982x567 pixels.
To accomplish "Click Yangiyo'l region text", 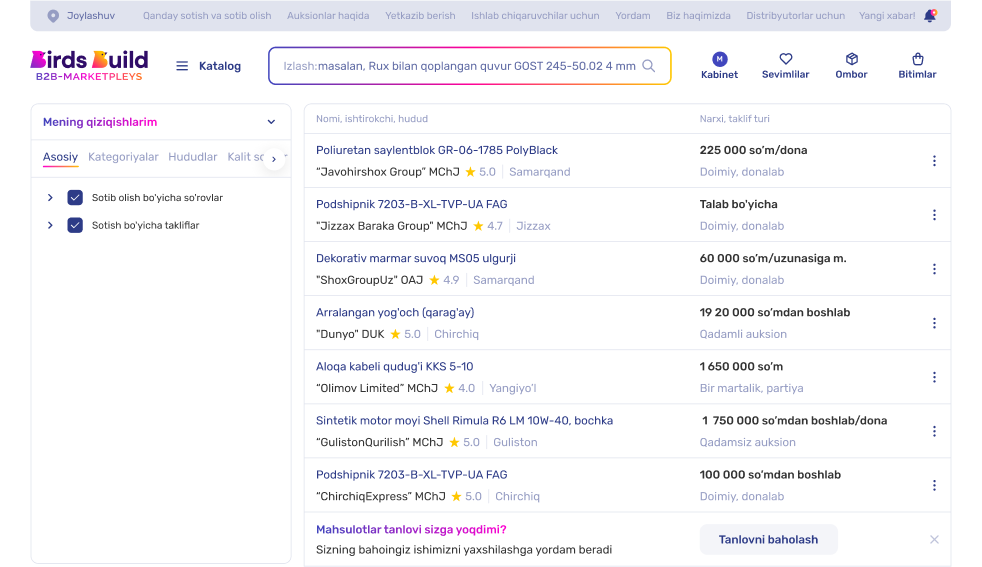I will [513, 388].
